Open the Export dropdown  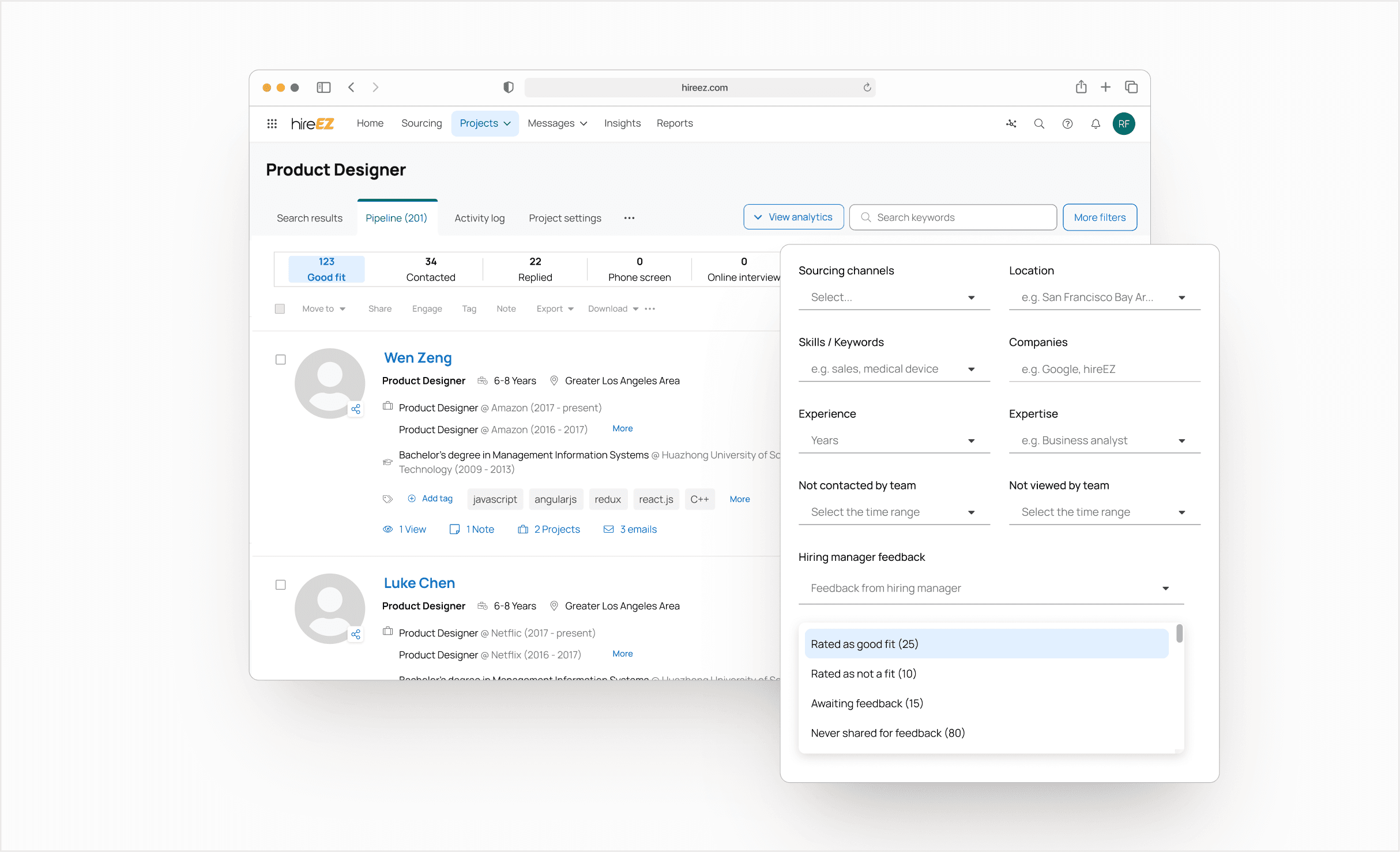coord(555,309)
